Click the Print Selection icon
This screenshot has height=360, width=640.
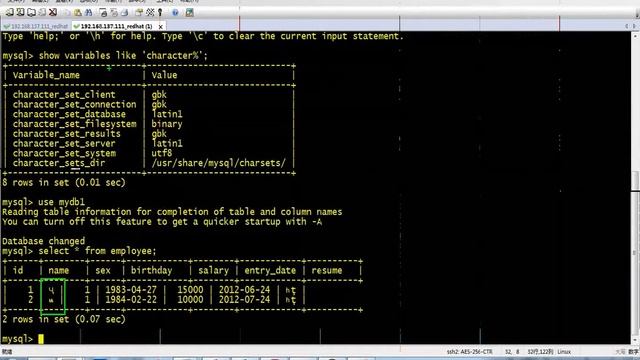pos(114,13)
